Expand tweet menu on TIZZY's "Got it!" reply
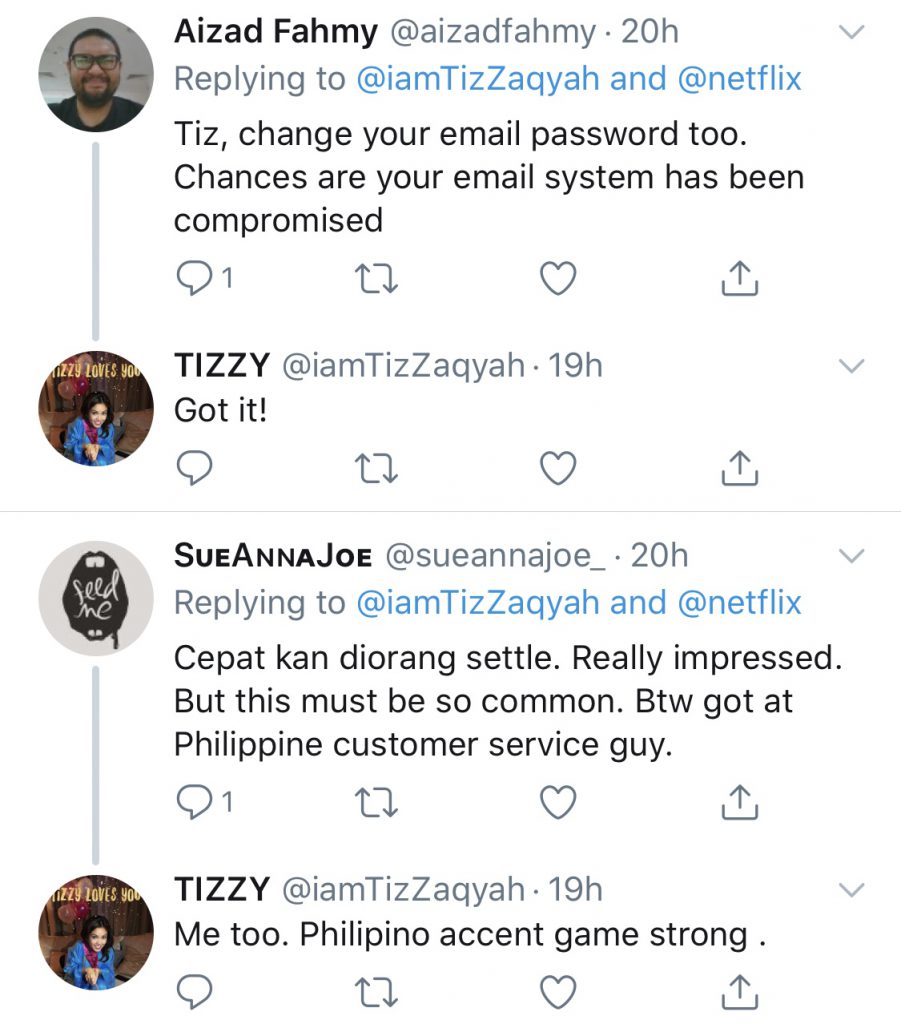The image size is (901, 1024). (x=850, y=366)
